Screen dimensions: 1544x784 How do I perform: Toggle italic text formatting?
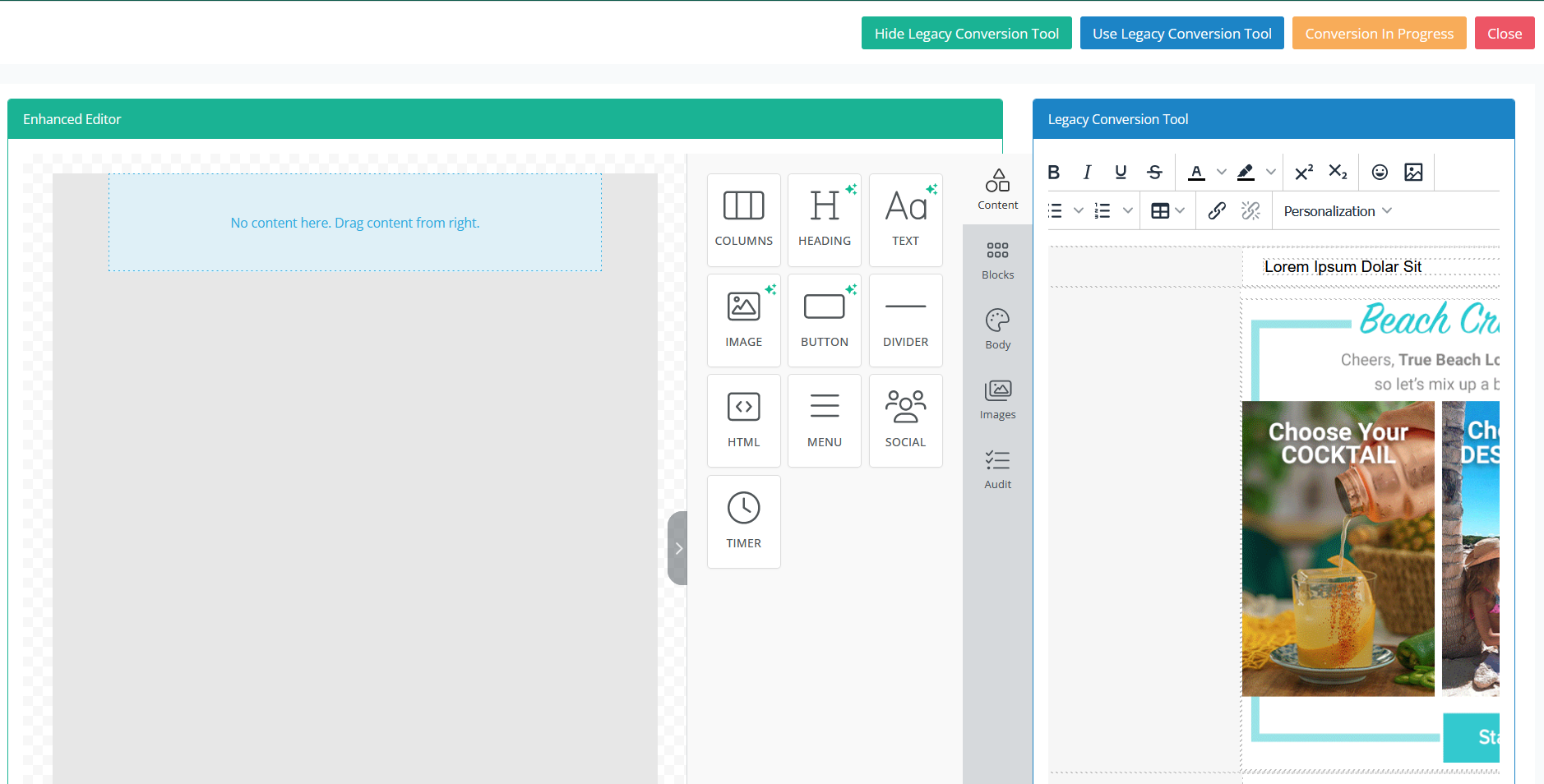click(1086, 172)
